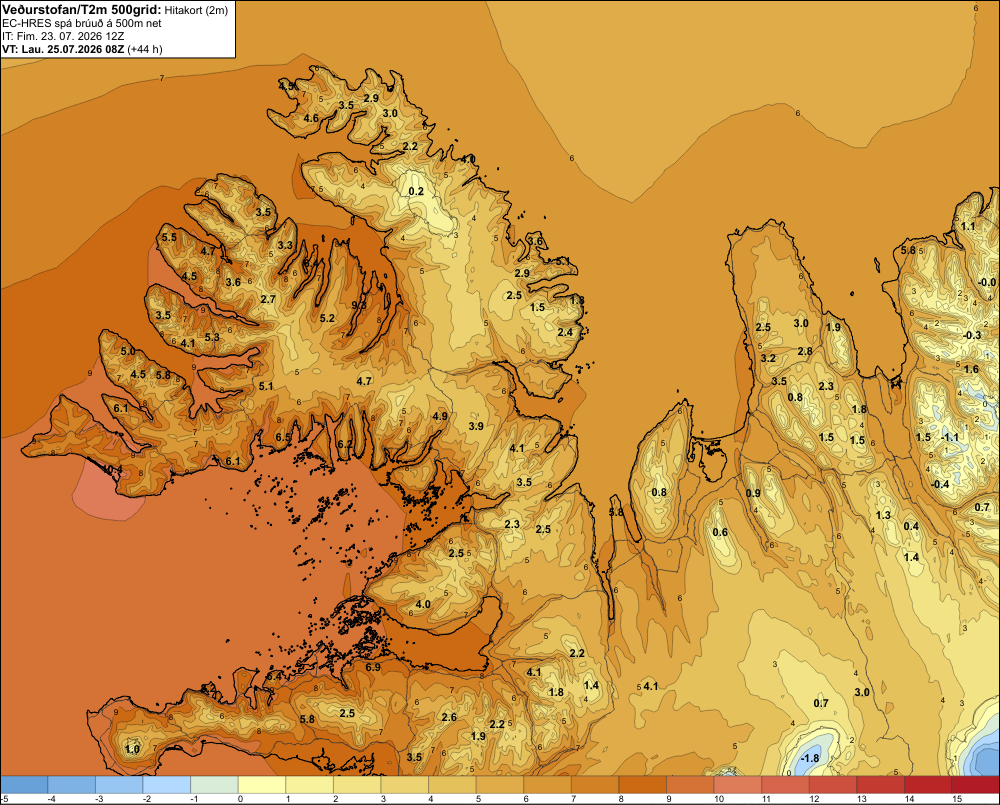Click the map temperature value "6.2"

point(345,444)
